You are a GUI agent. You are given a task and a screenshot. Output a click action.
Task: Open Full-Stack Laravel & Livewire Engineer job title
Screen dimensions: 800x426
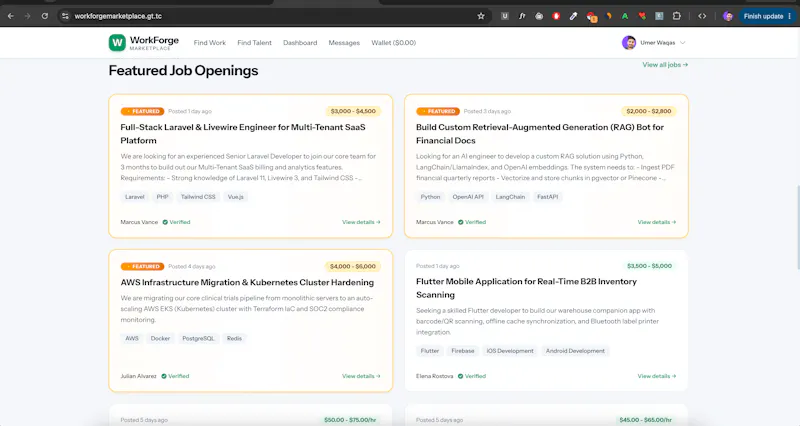[x=243, y=134]
